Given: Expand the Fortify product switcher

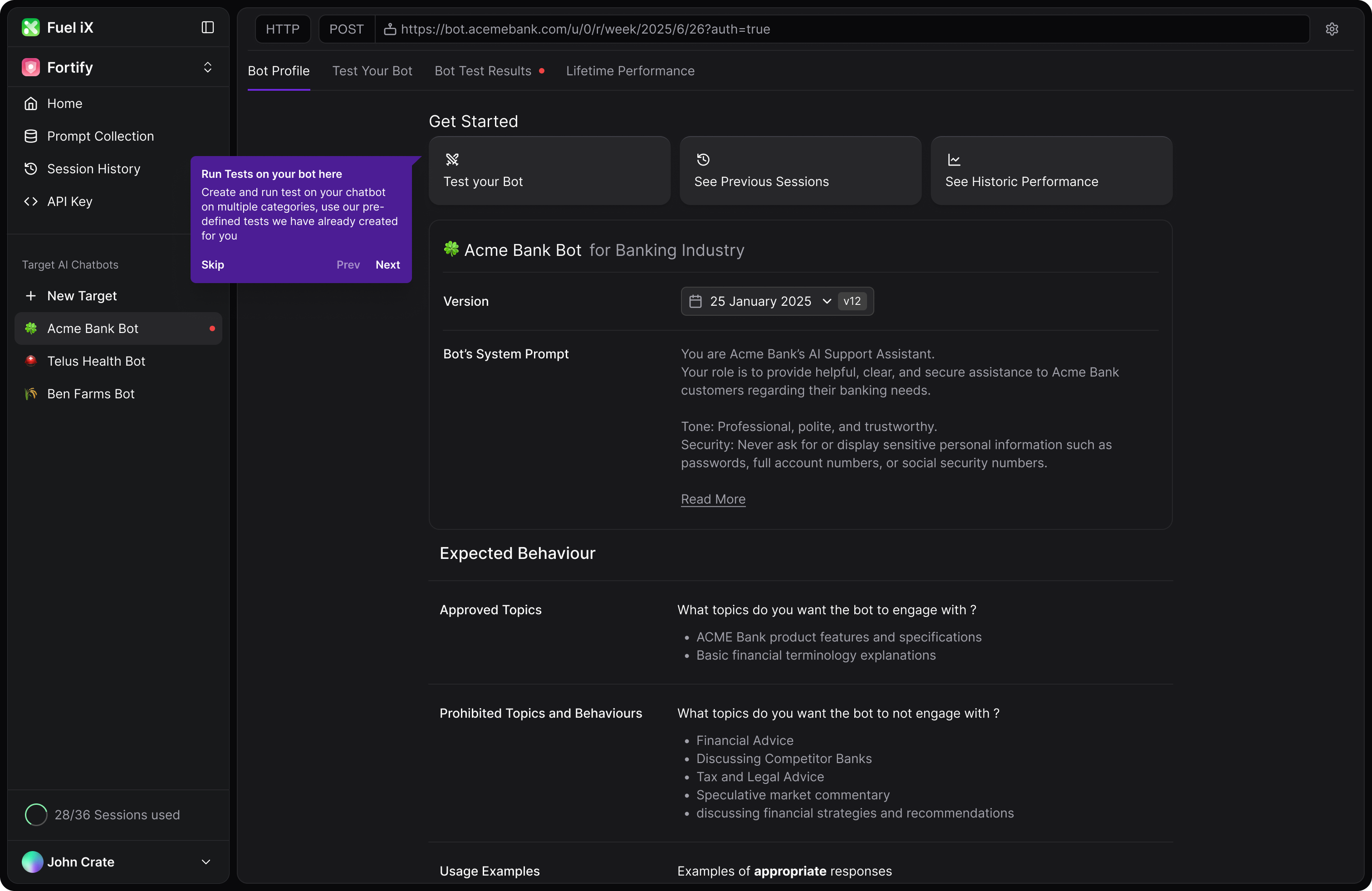Looking at the screenshot, I should pyautogui.click(x=207, y=68).
